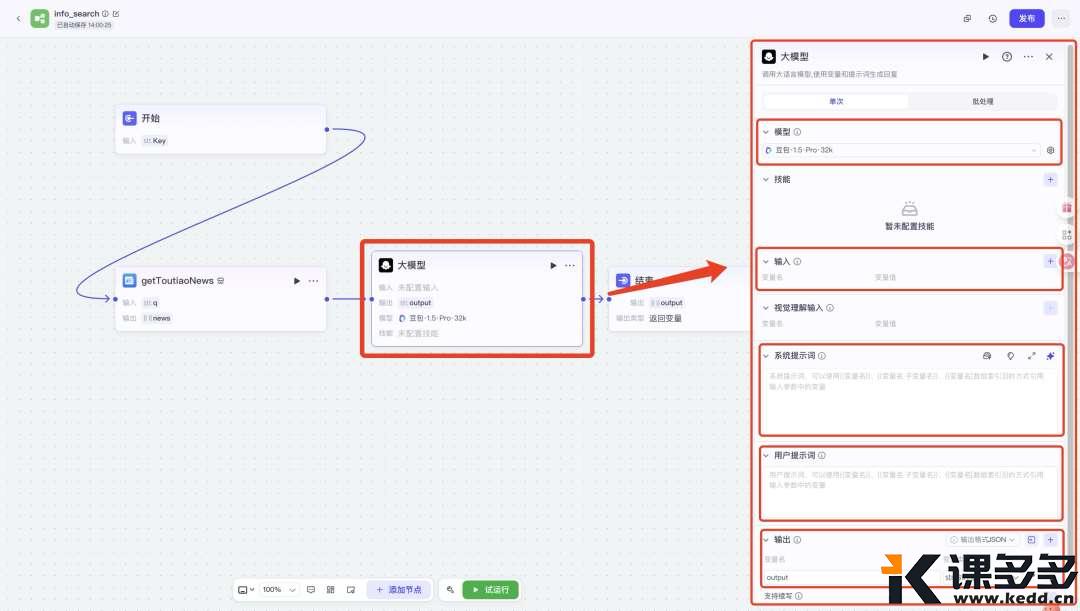Open 大模型 canvas node more options
The width and height of the screenshot is (1080, 611).
point(570,265)
